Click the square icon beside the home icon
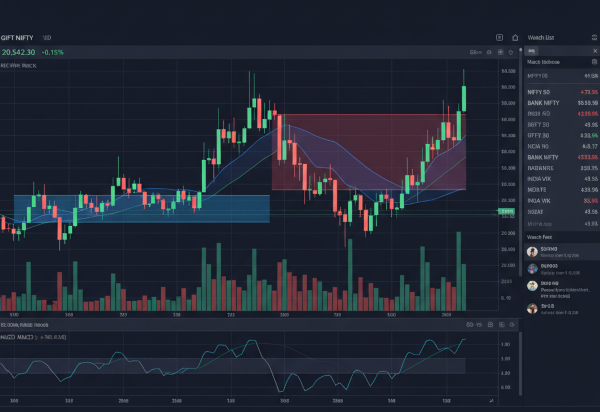 499,37
